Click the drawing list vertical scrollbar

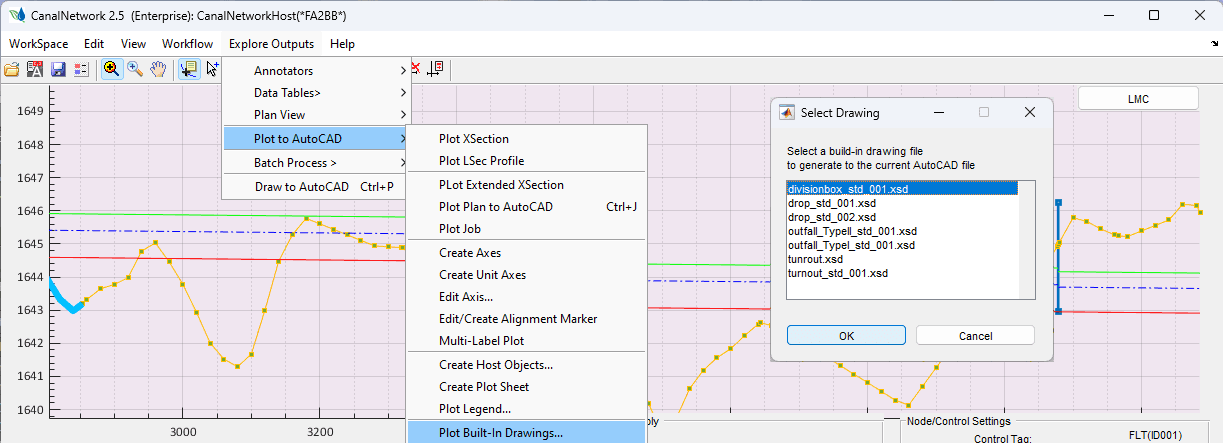click(1026, 239)
